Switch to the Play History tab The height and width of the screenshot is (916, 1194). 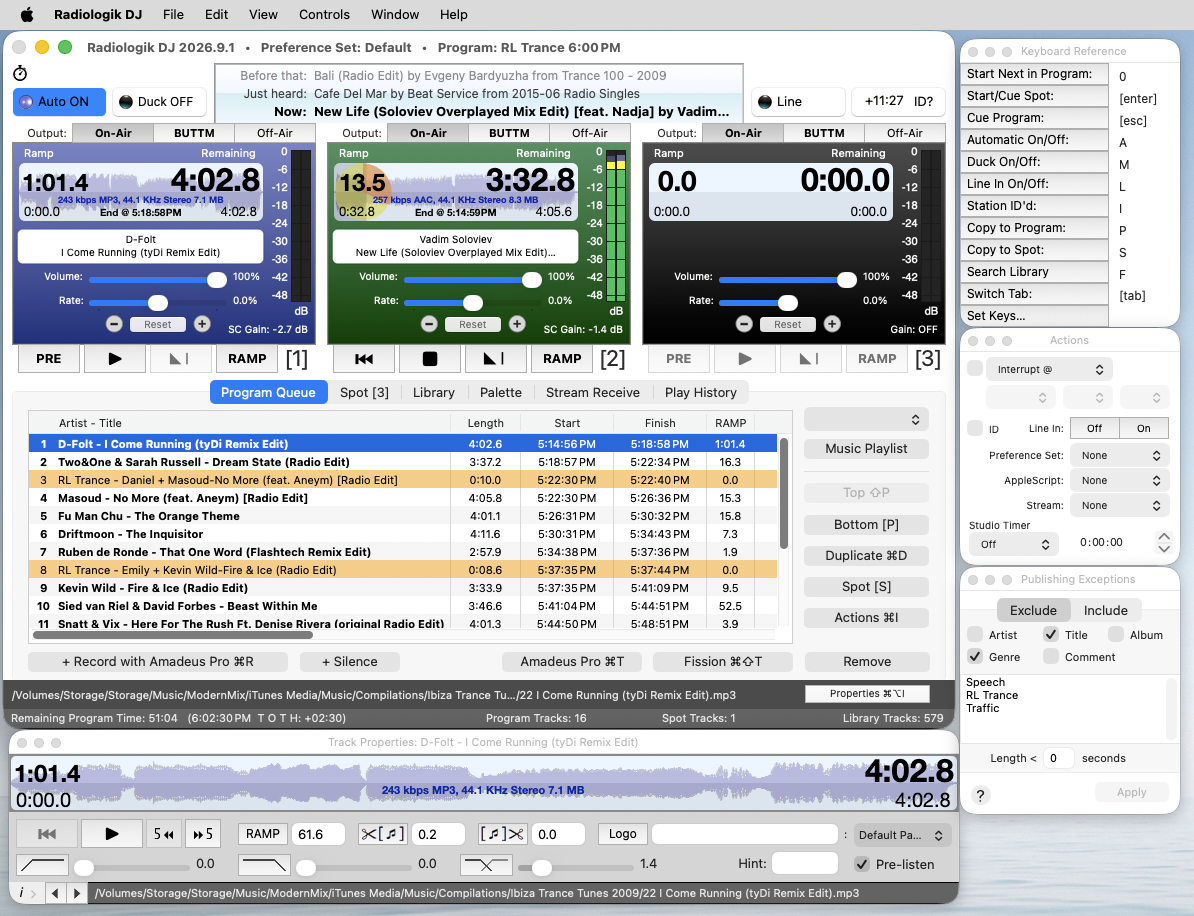701,393
